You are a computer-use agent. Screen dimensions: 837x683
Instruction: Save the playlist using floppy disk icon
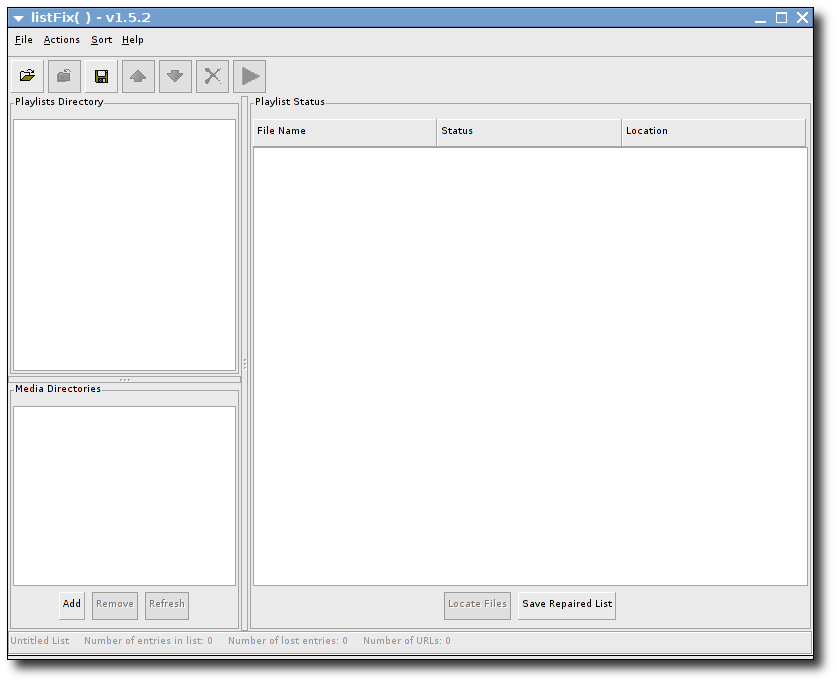pos(101,76)
